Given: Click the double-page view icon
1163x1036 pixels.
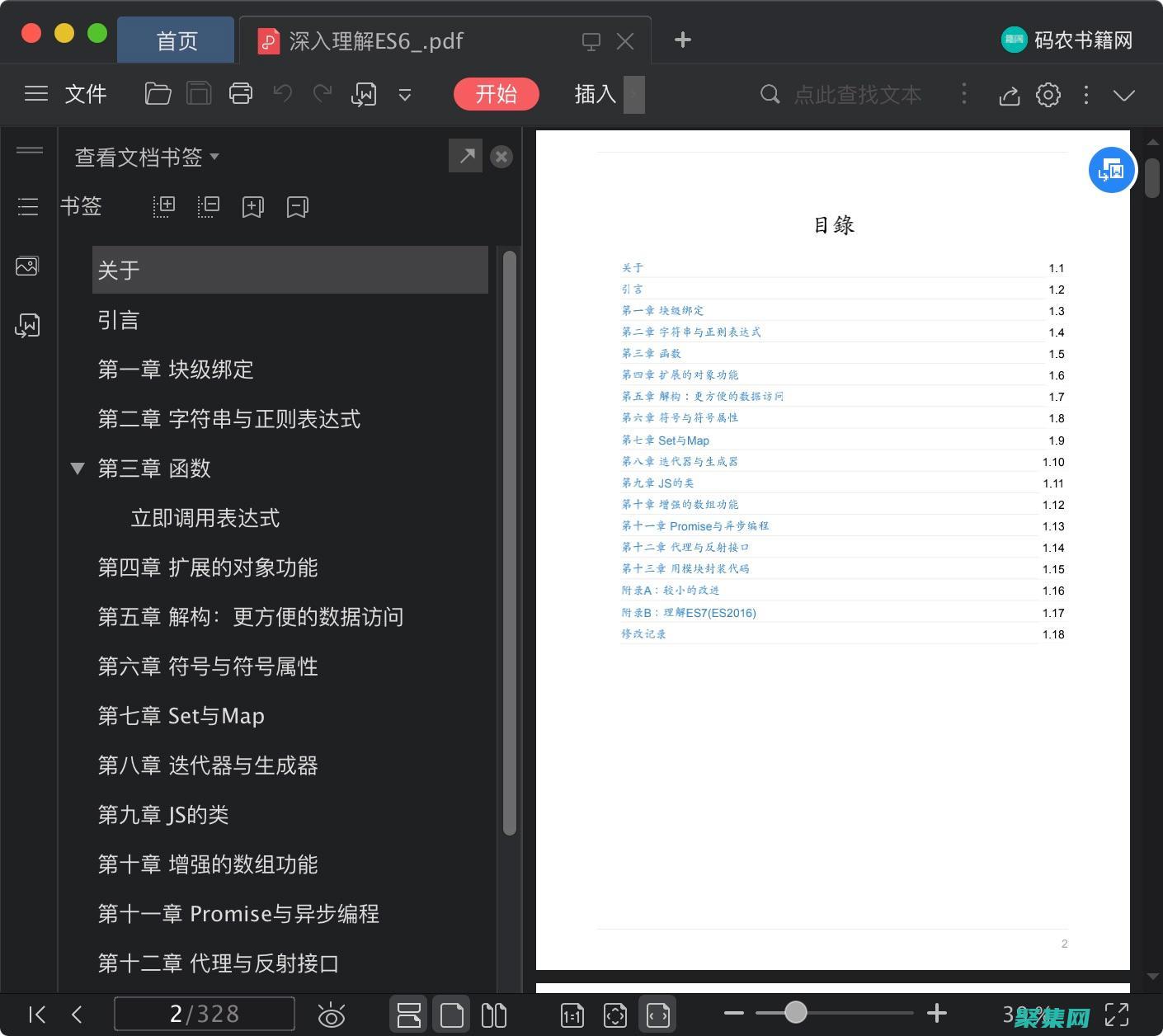Looking at the screenshot, I should (493, 1014).
